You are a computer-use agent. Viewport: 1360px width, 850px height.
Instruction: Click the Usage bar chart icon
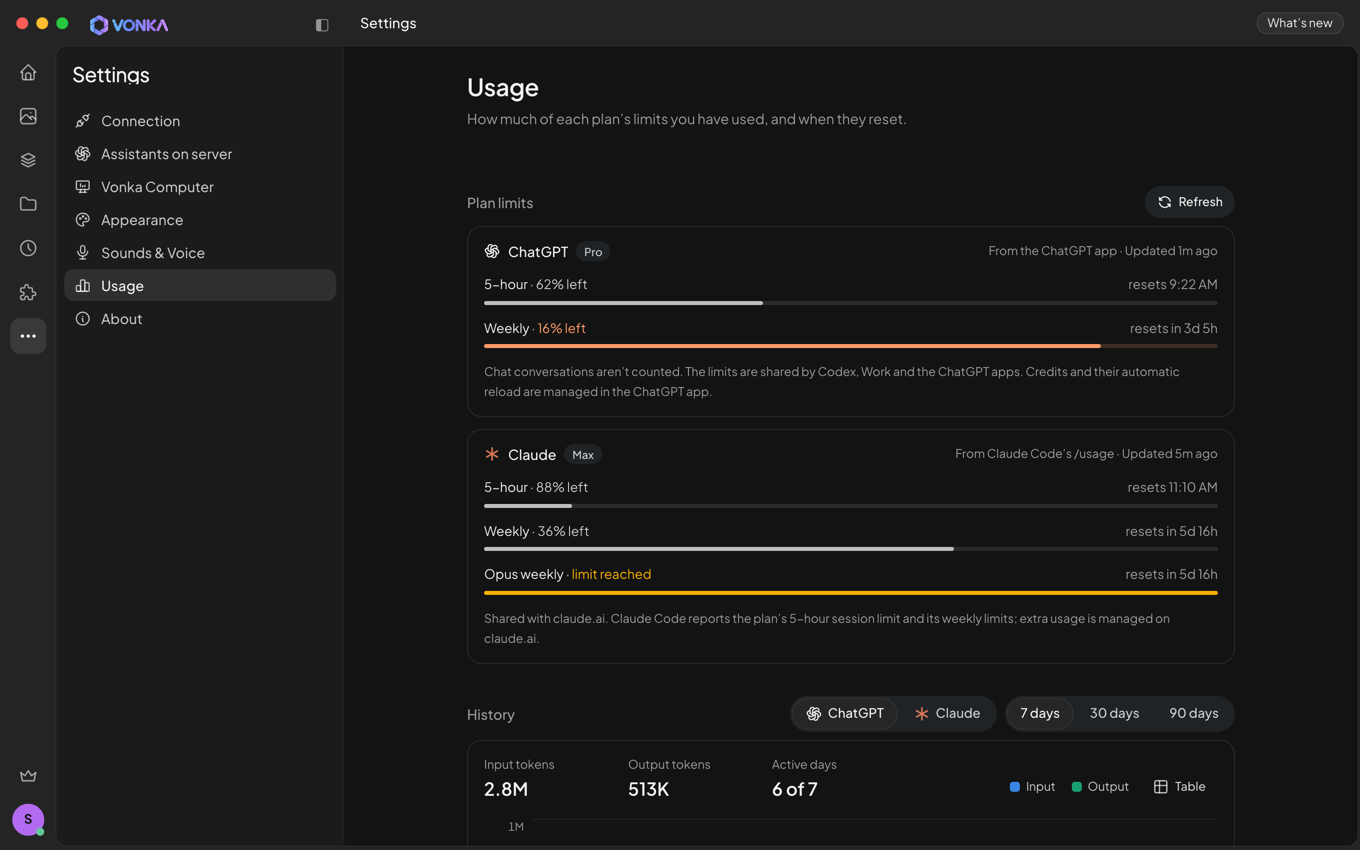tap(83, 286)
